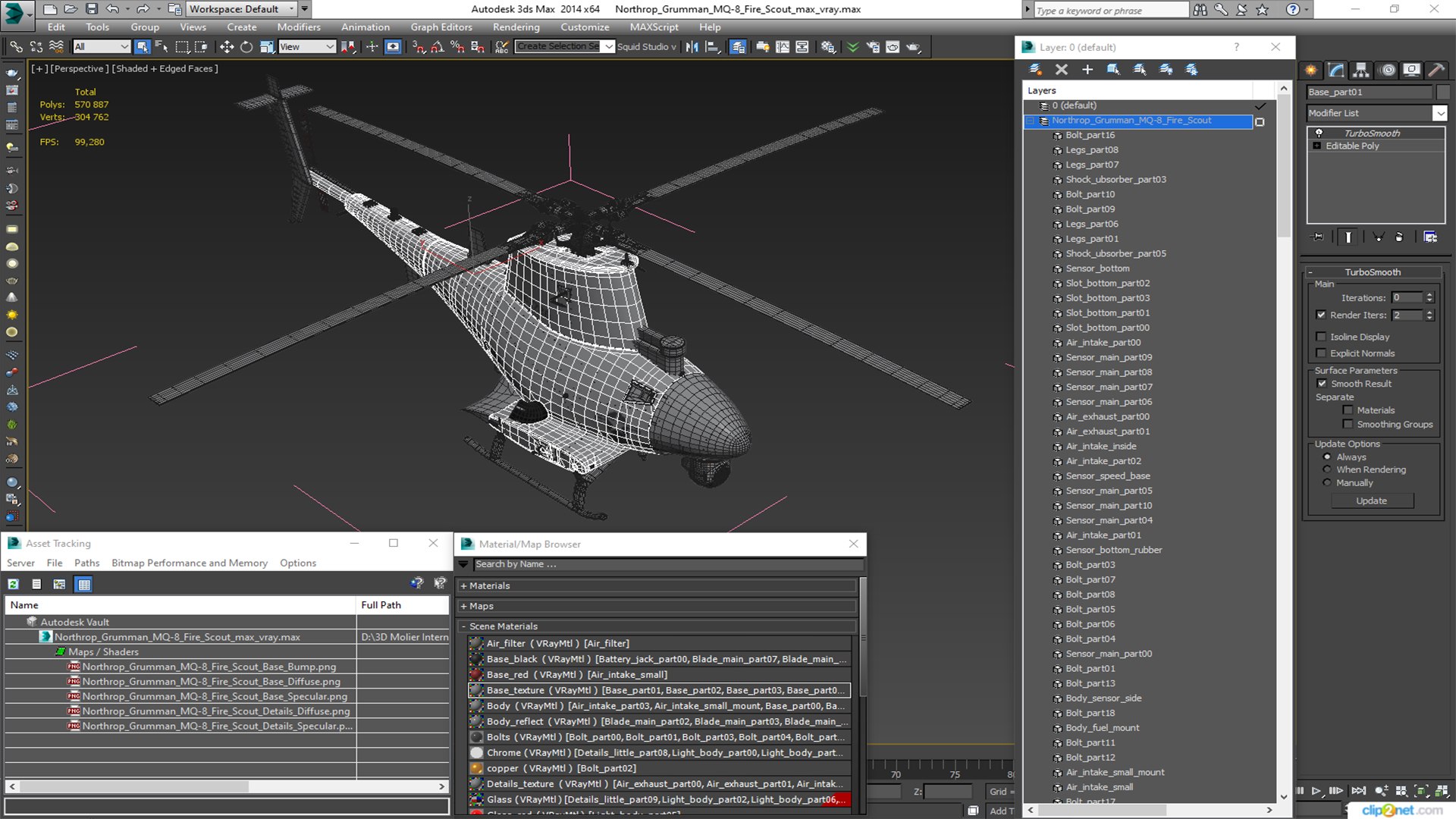
Task: Click Create New Layer icon in Layers dialog
Action: click(x=1035, y=70)
